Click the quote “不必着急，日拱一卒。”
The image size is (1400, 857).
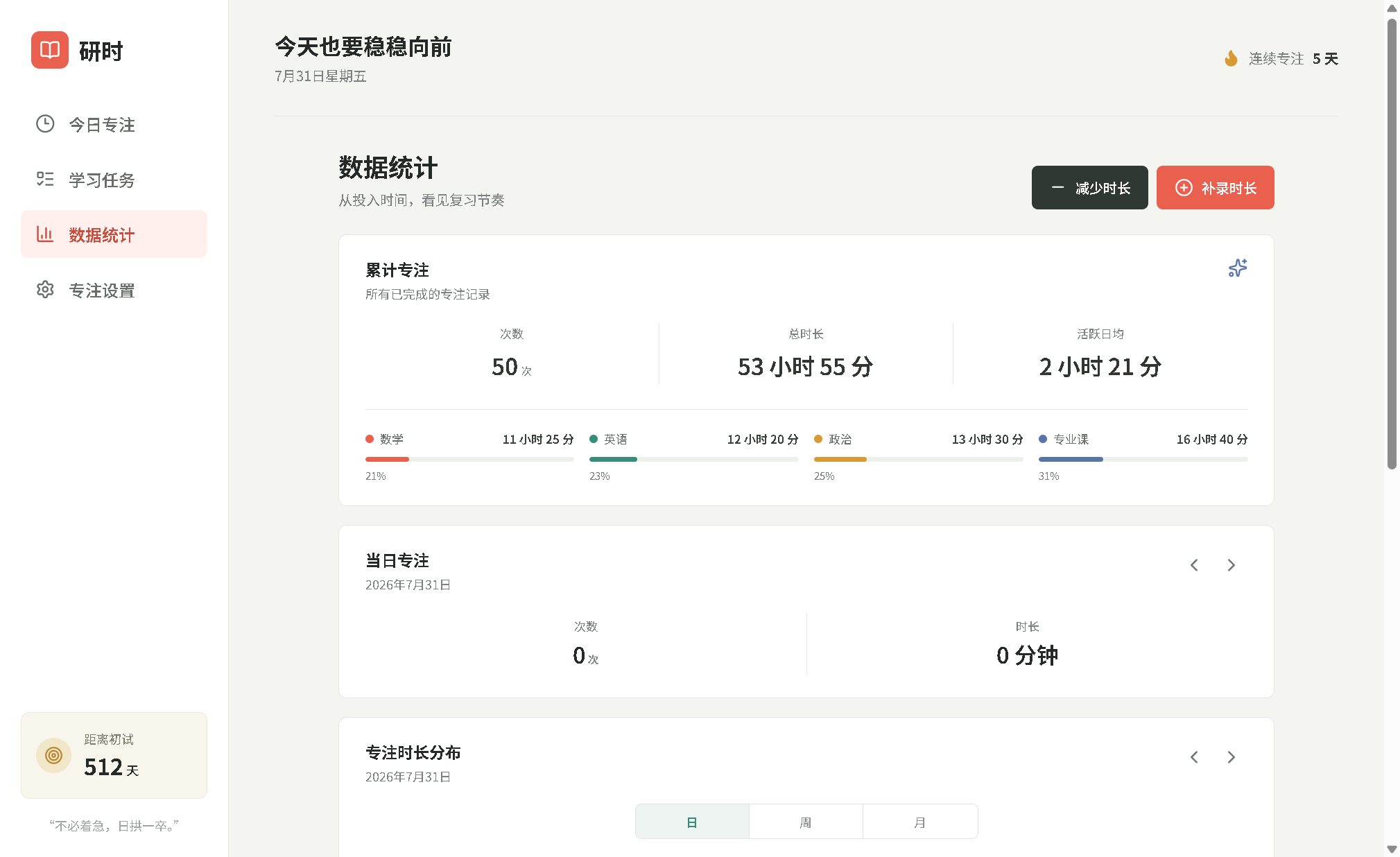tap(114, 826)
